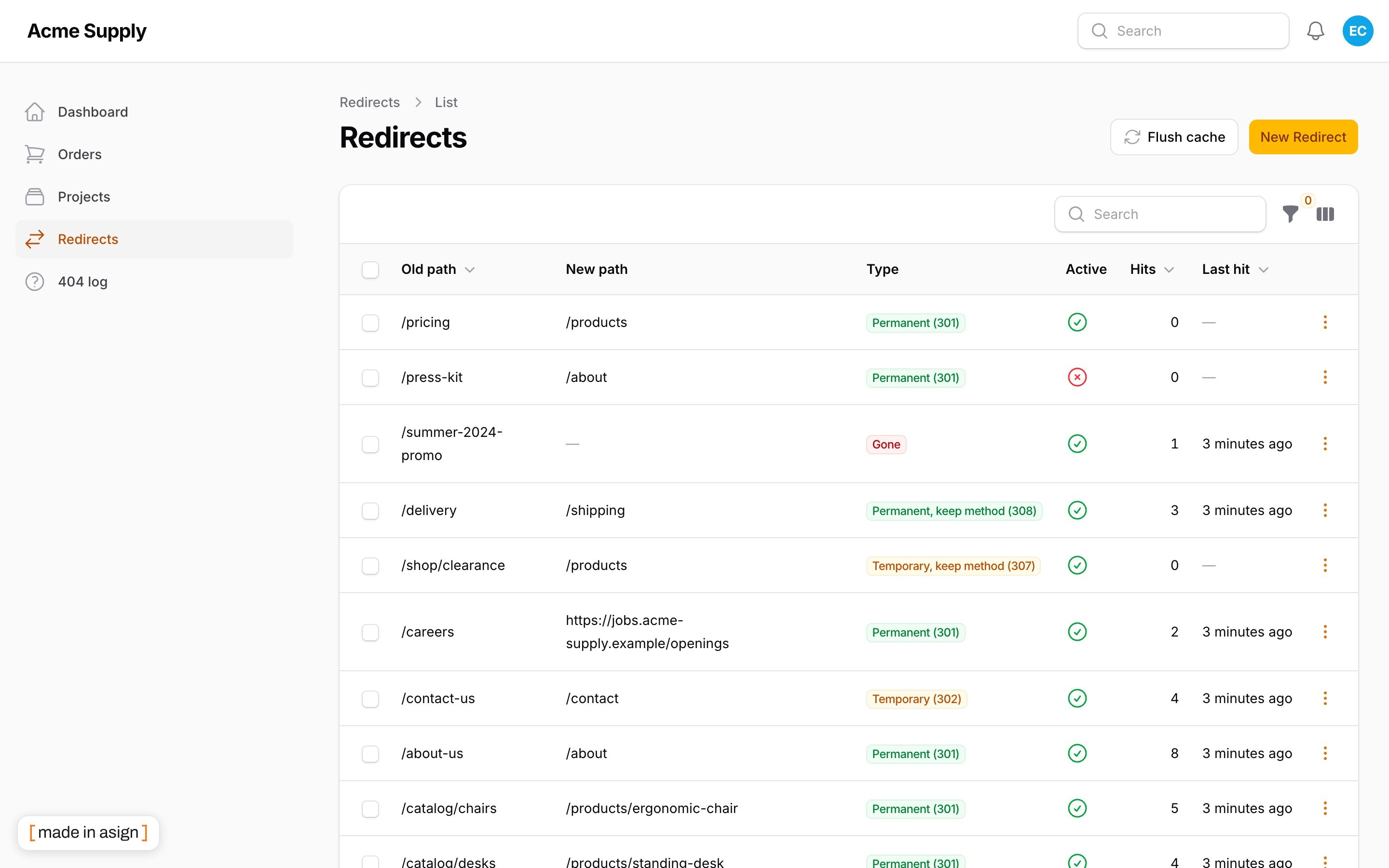Screen dimensions: 1389x868
Task: Open row actions for /about-us
Action: [x=1325, y=753]
